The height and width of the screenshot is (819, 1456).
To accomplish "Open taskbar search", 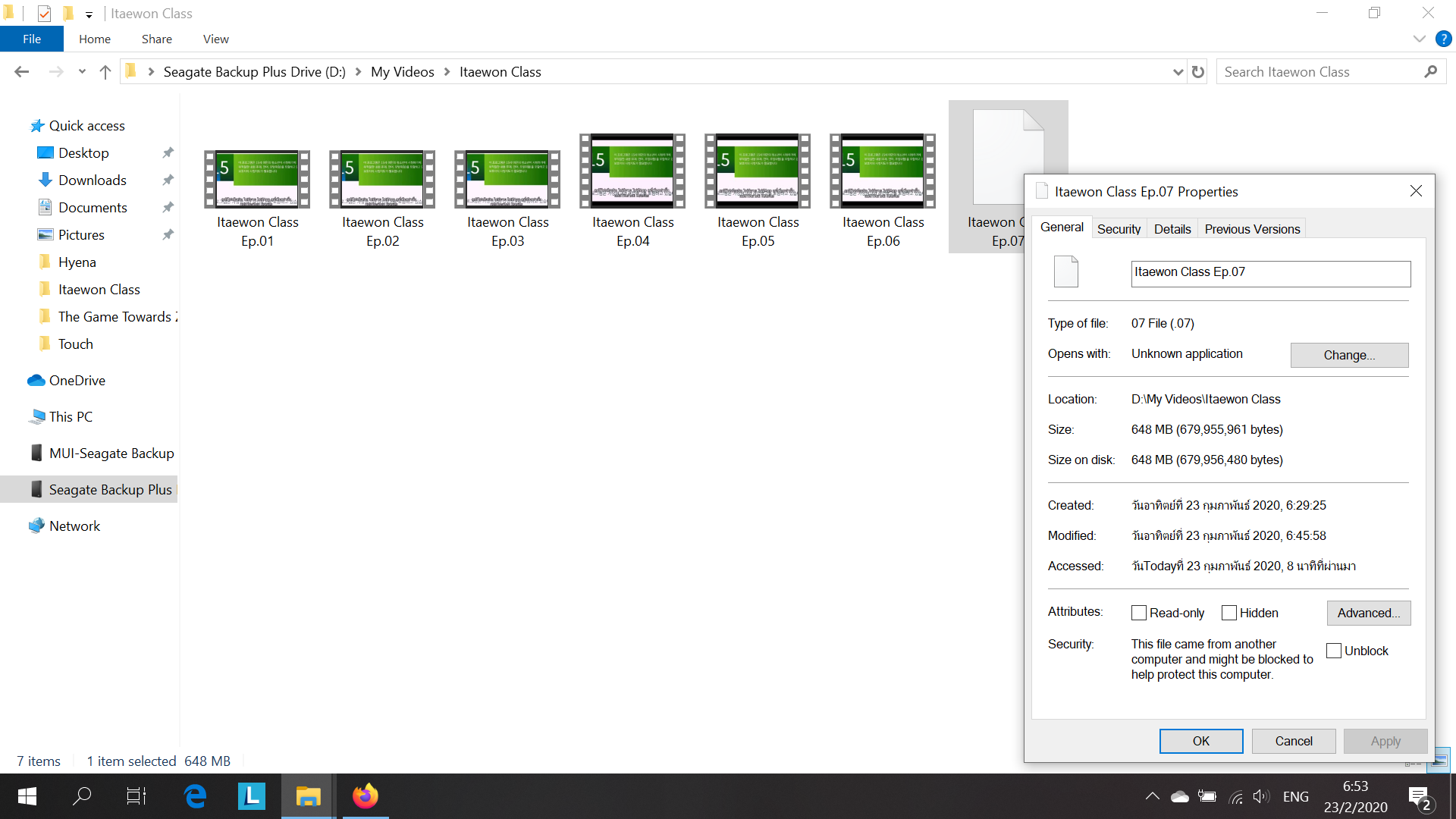I will (x=82, y=796).
